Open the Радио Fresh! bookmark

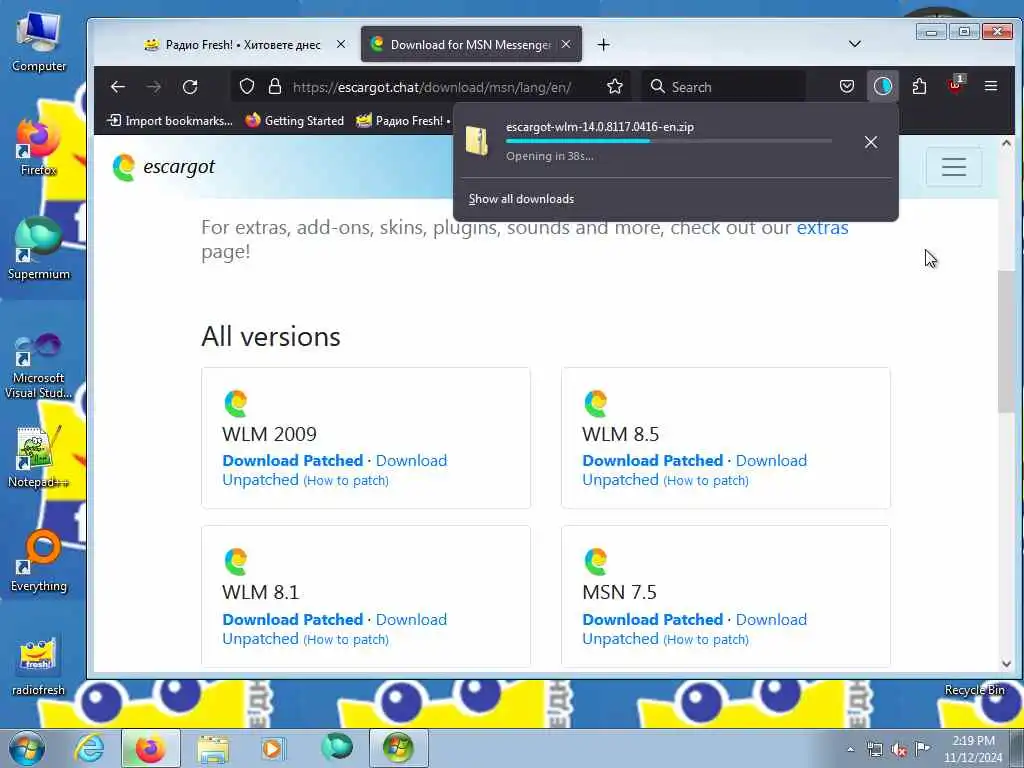pyautogui.click(x=403, y=121)
